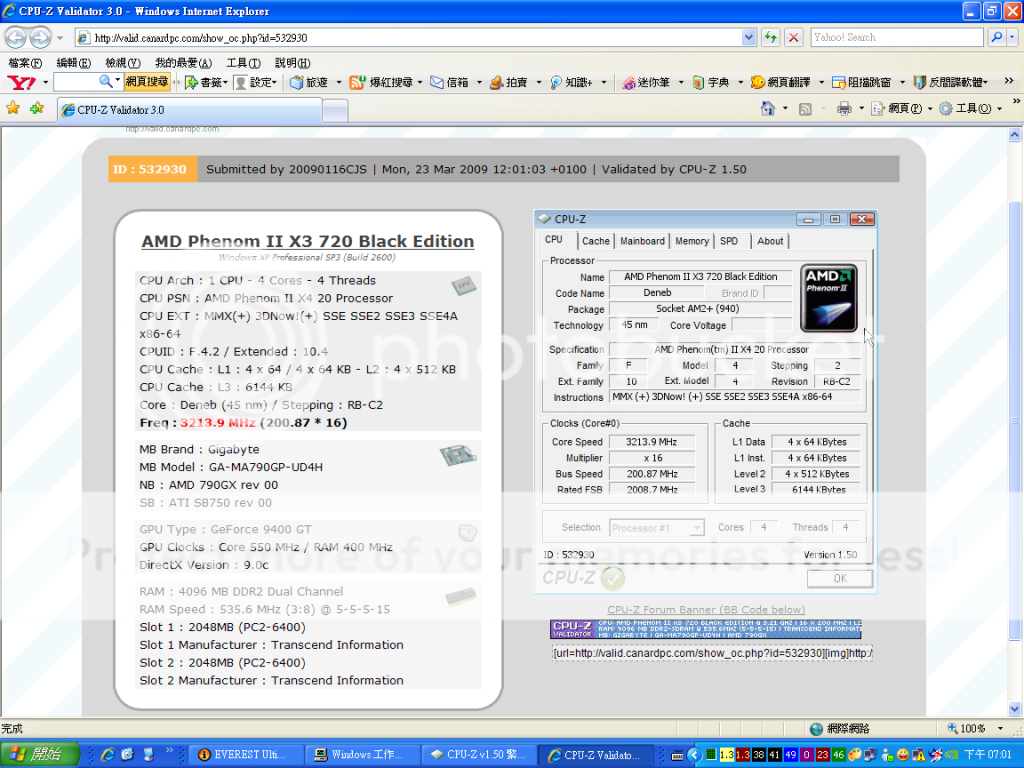Expand the 信箱 dropdown arrow
This screenshot has width=1024, height=768.
479,82
